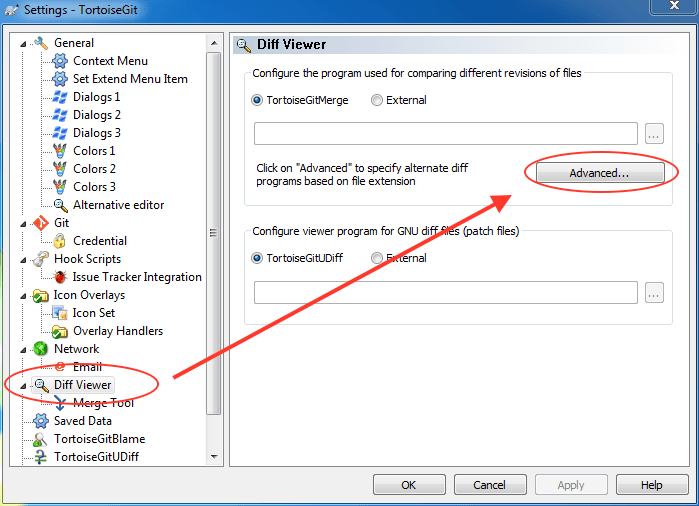Click the Colors 2 palette icon
The width and height of the screenshot is (699, 506).
point(60,169)
